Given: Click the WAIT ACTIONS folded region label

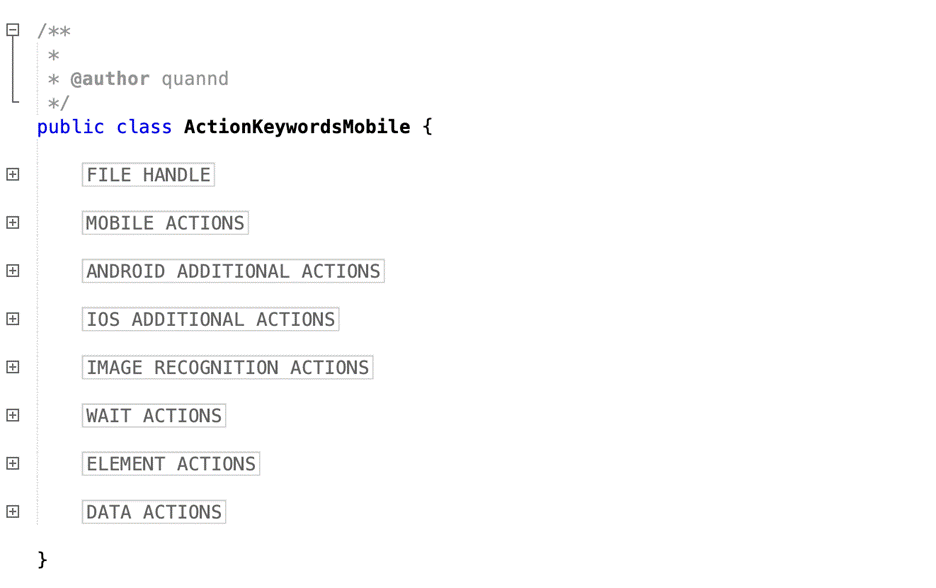Looking at the screenshot, I should 153,416.
